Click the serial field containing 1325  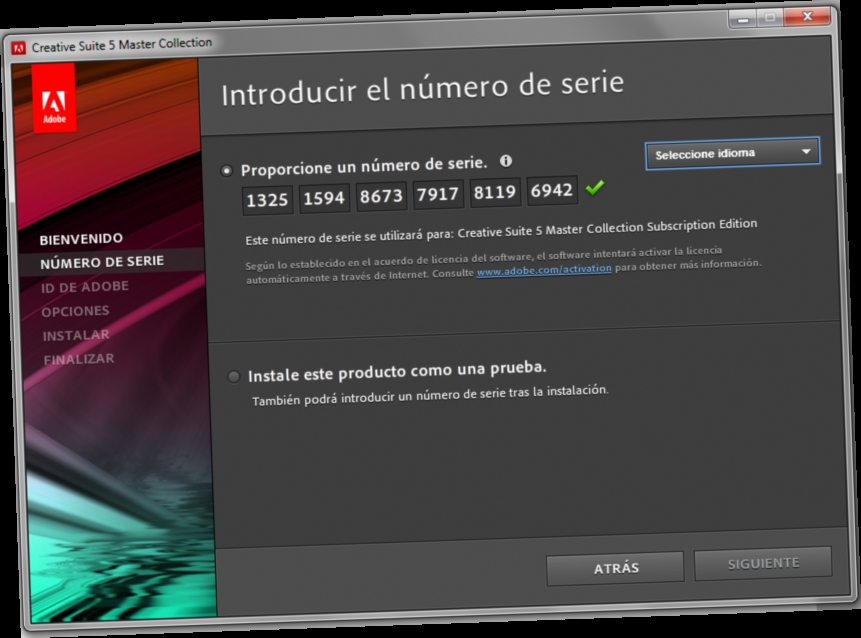click(267, 200)
